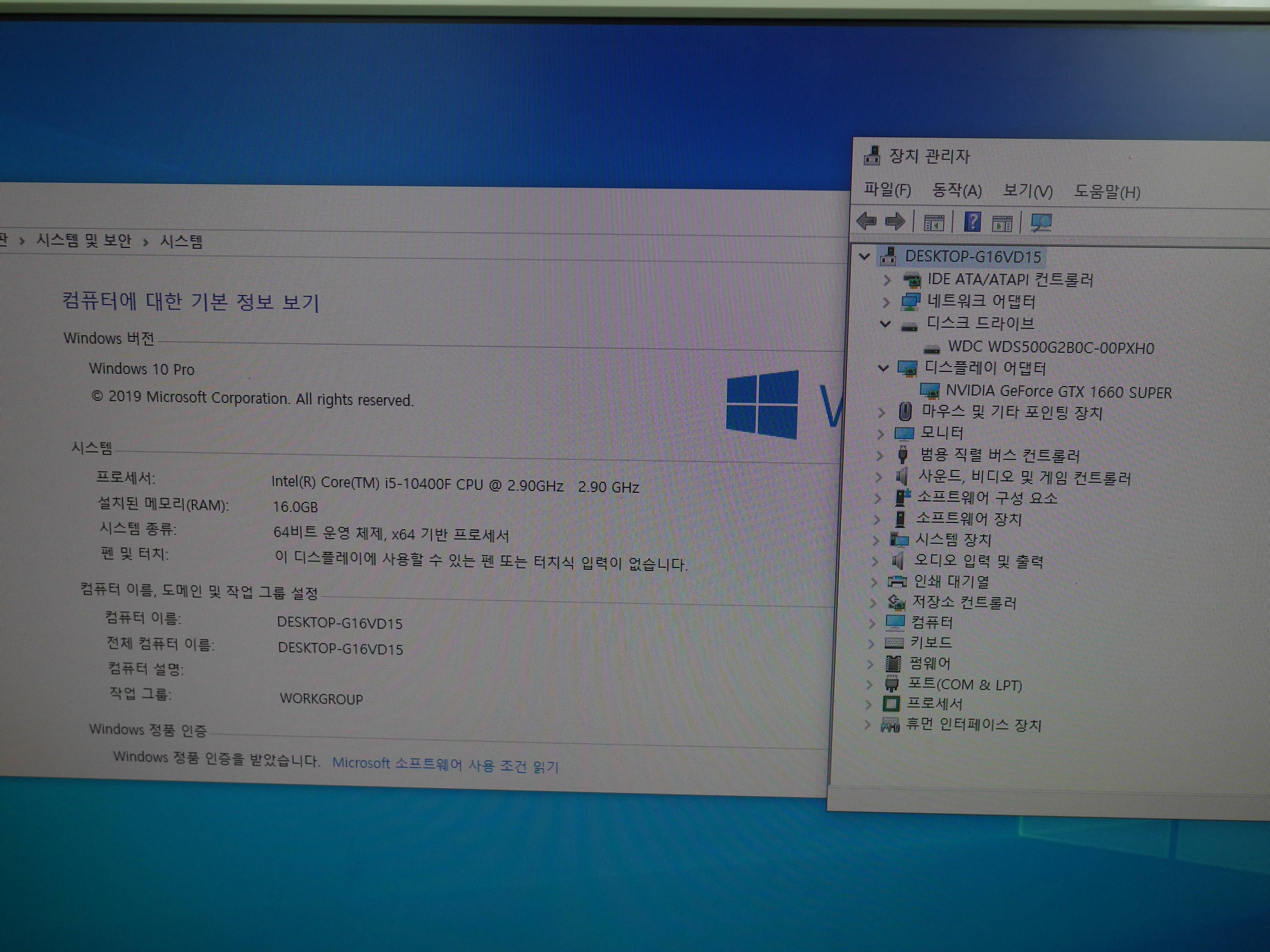
Task: Expand 오디오 입력 및 출력 node
Action: tap(874, 561)
